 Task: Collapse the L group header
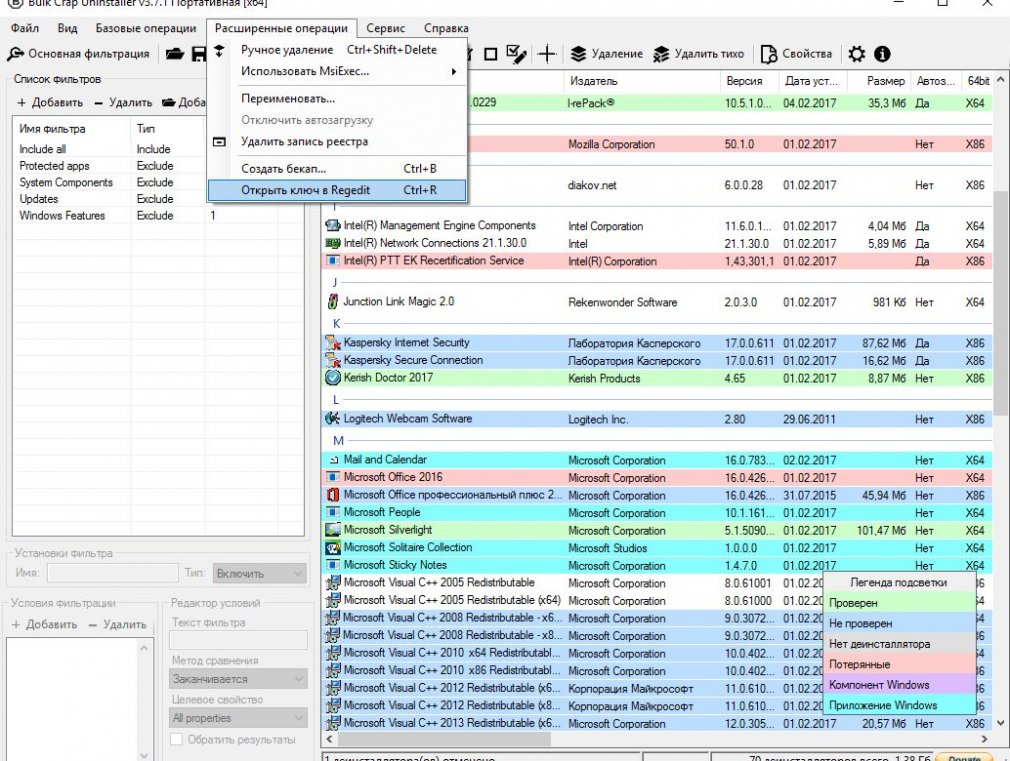point(336,400)
